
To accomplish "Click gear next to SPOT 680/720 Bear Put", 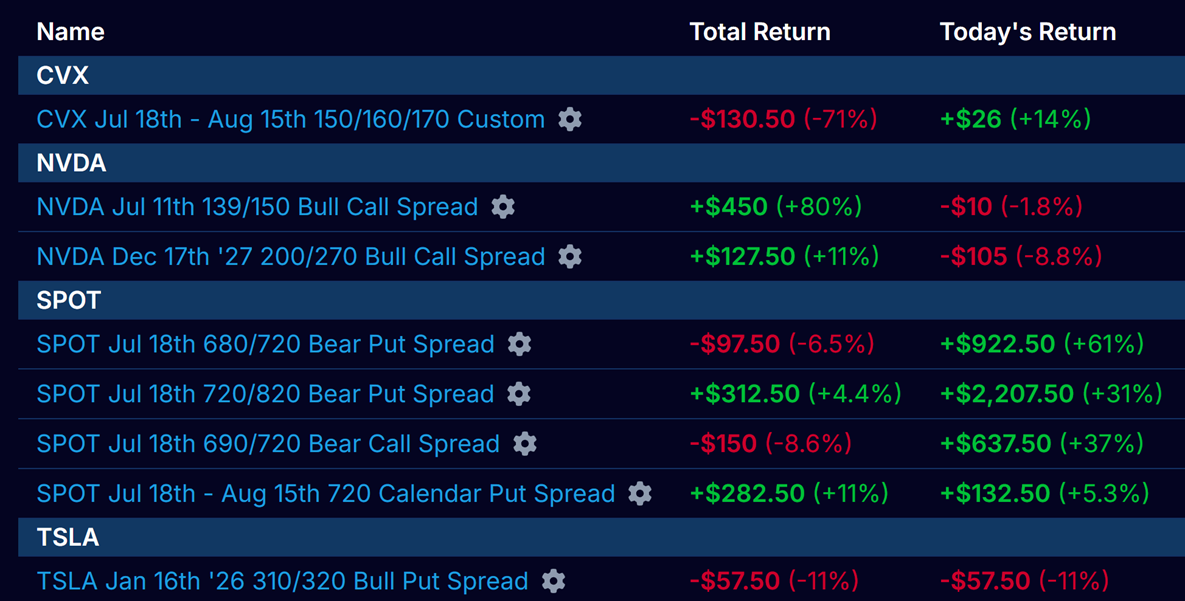I will click(x=519, y=344).
